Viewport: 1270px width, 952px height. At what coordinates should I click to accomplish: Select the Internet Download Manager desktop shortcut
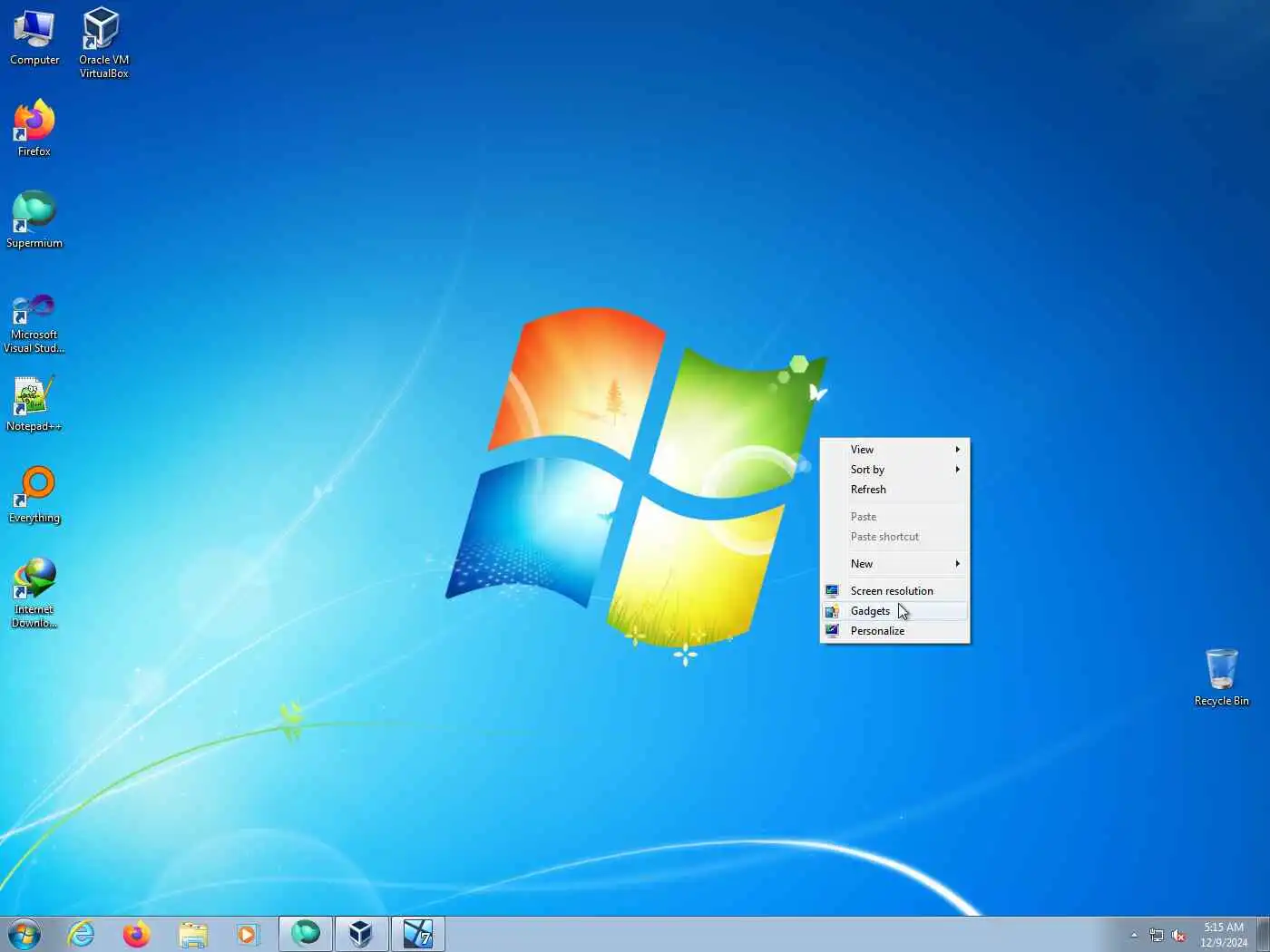[34, 593]
